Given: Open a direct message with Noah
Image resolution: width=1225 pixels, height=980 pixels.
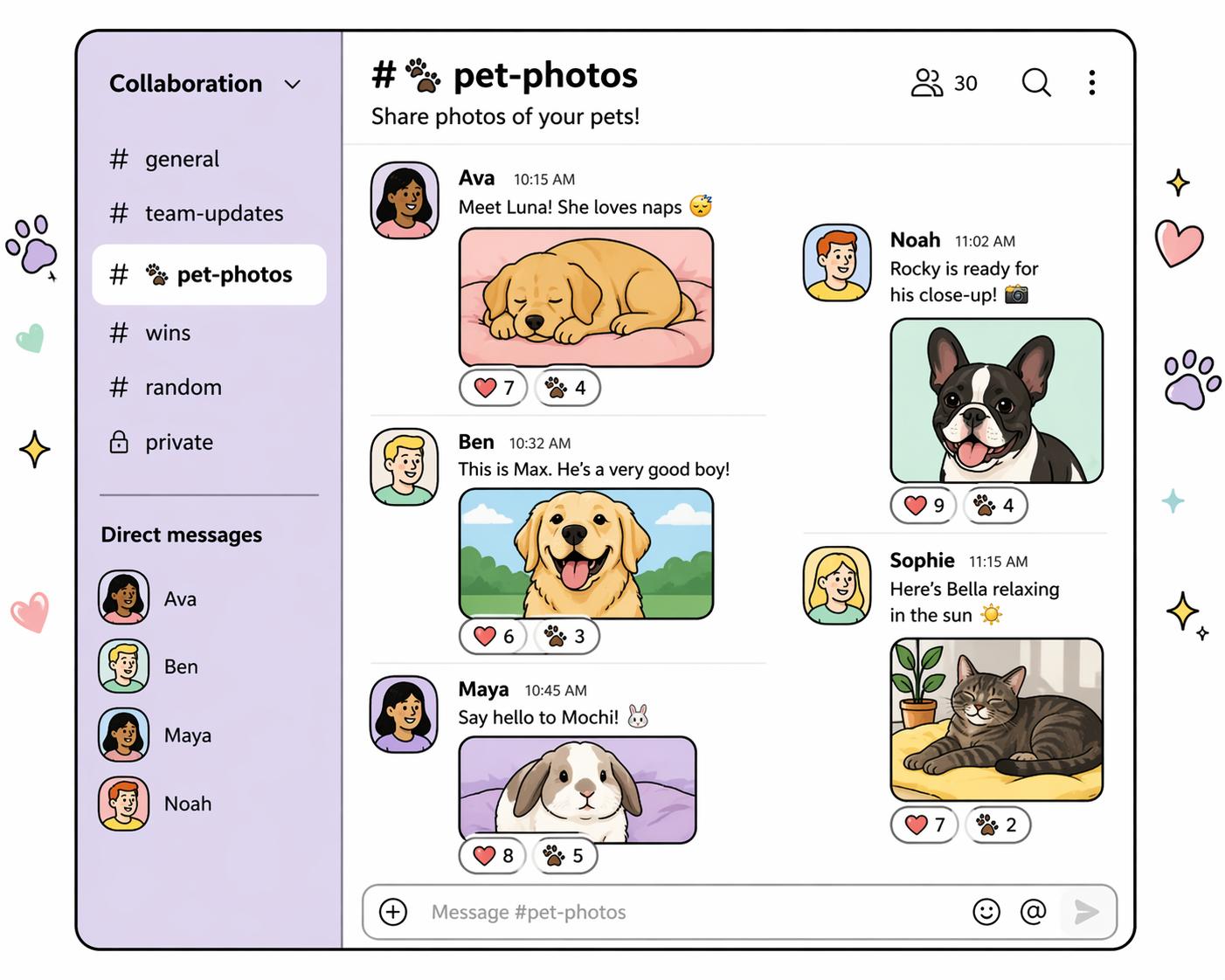Looking at the screenshot, I should [x=187, y=803].
